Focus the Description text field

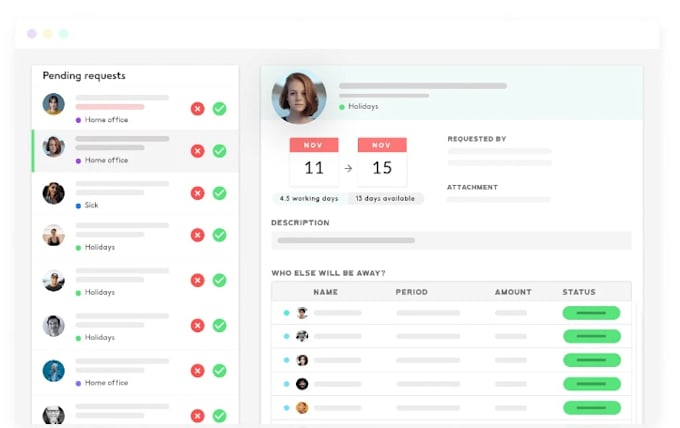451,240
